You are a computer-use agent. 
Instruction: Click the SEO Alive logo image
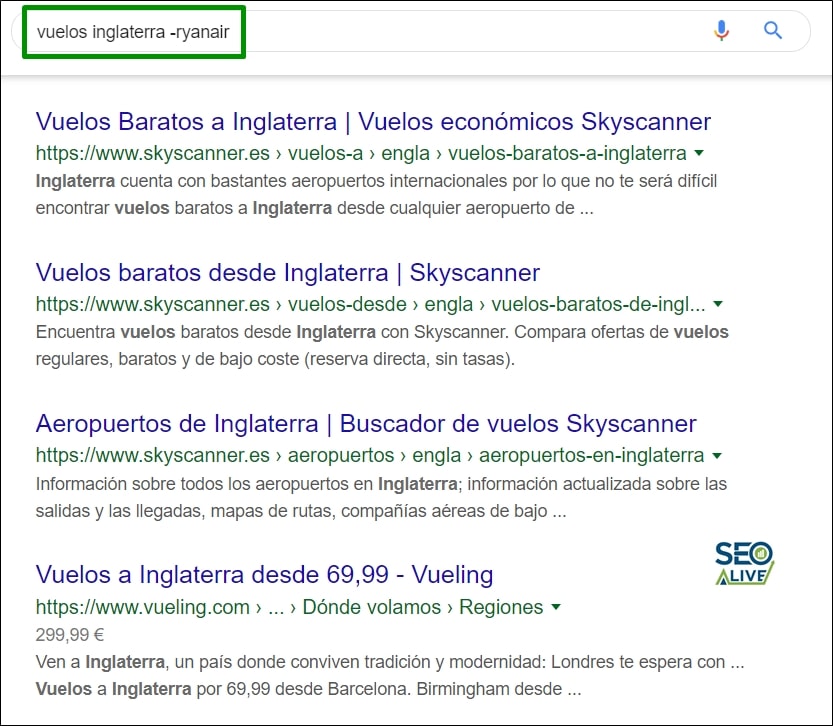tap(742, 562)
